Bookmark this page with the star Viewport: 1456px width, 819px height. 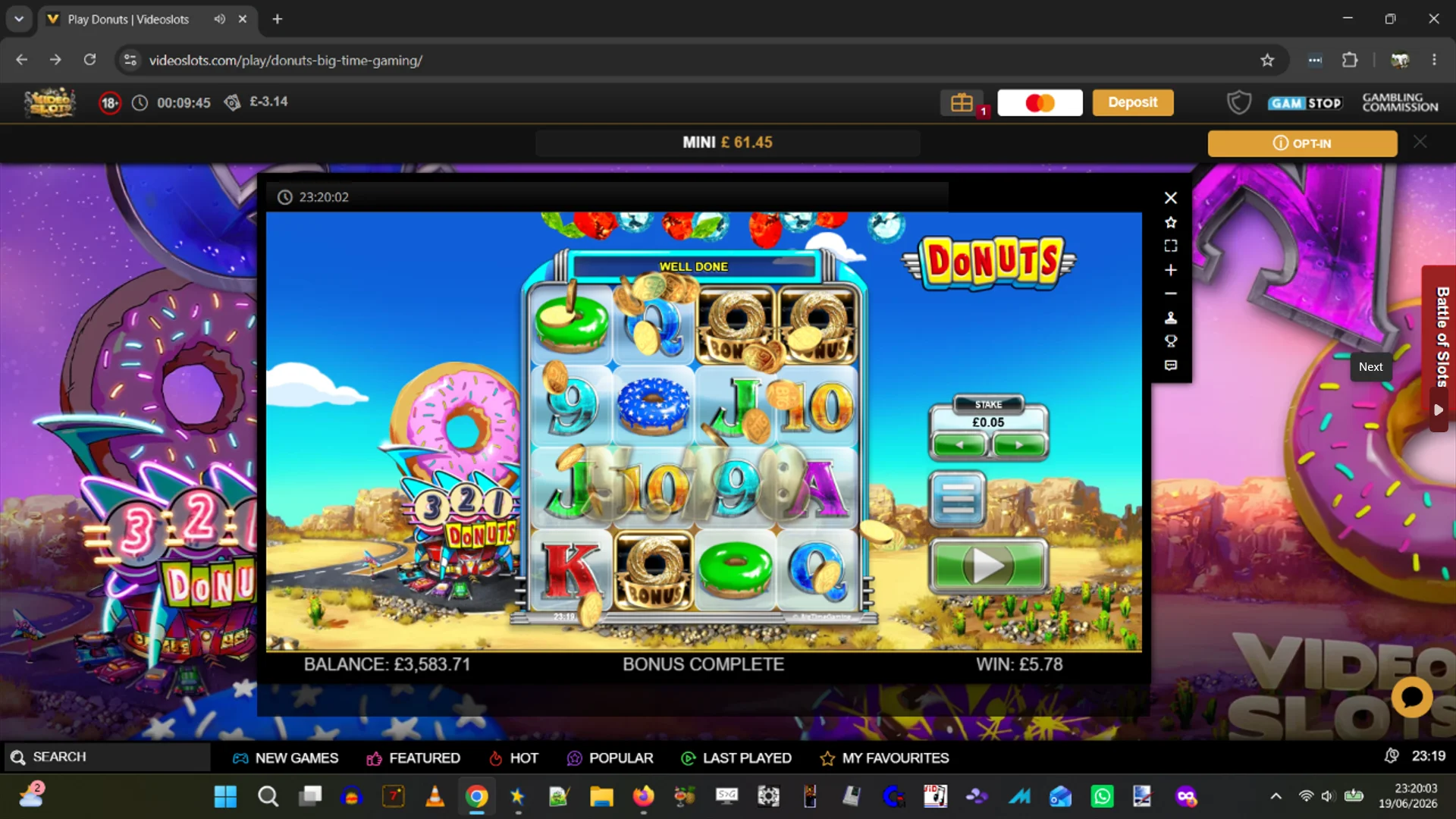coord(1267,60)
